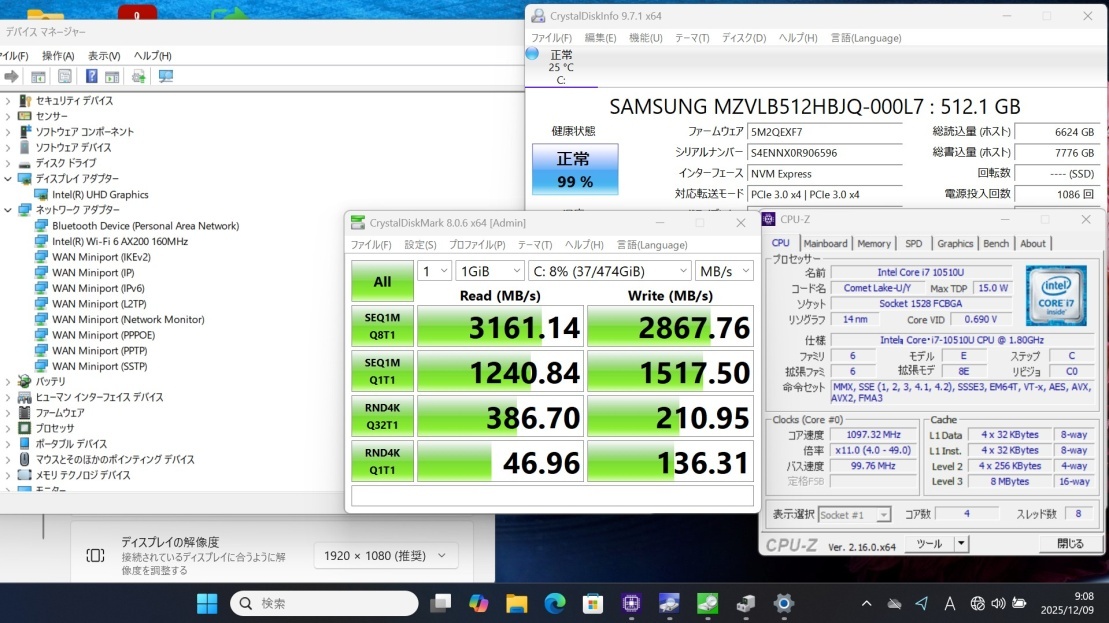Click the Microsoft Store taskbar icon

point(593,603)
